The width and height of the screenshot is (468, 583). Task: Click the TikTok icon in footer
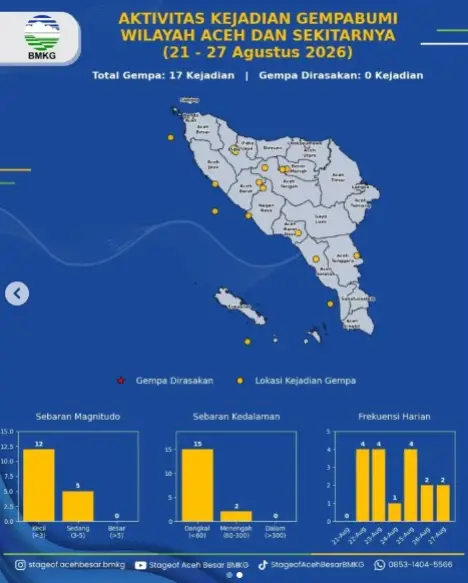tap(263, 565)
